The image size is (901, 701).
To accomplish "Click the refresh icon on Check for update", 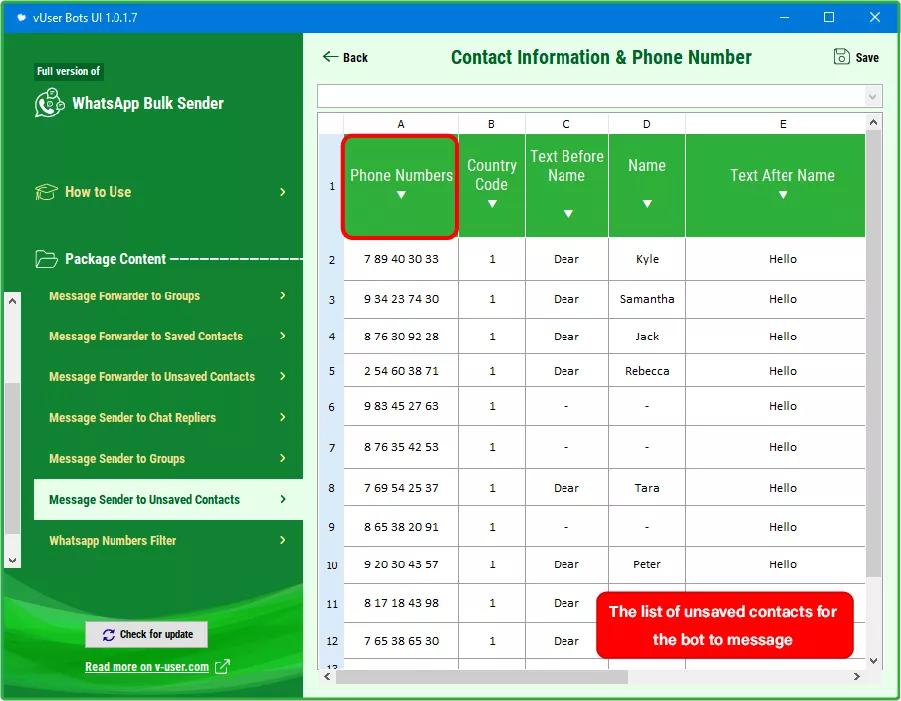I will [x=109, y=635].
